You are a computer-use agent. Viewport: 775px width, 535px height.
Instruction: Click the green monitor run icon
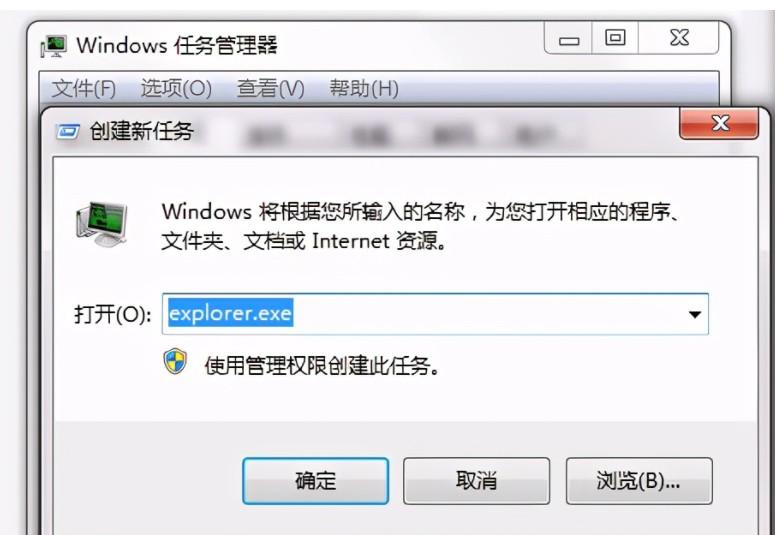click(x=102, y=224)
